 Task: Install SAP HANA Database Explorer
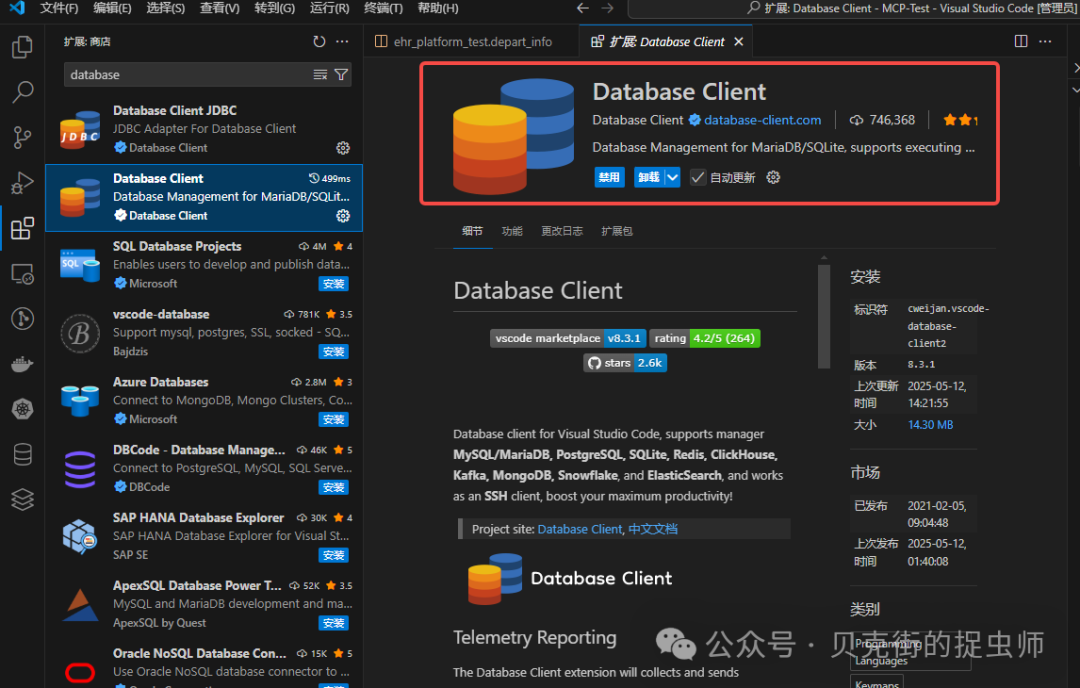tap(333, 555)
